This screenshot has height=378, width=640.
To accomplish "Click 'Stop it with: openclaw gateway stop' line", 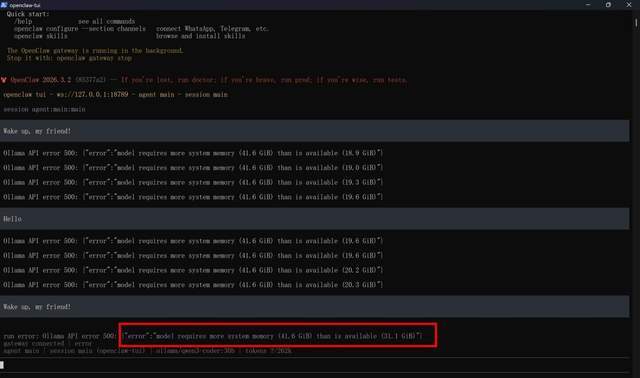I will [x=69, y=58].
